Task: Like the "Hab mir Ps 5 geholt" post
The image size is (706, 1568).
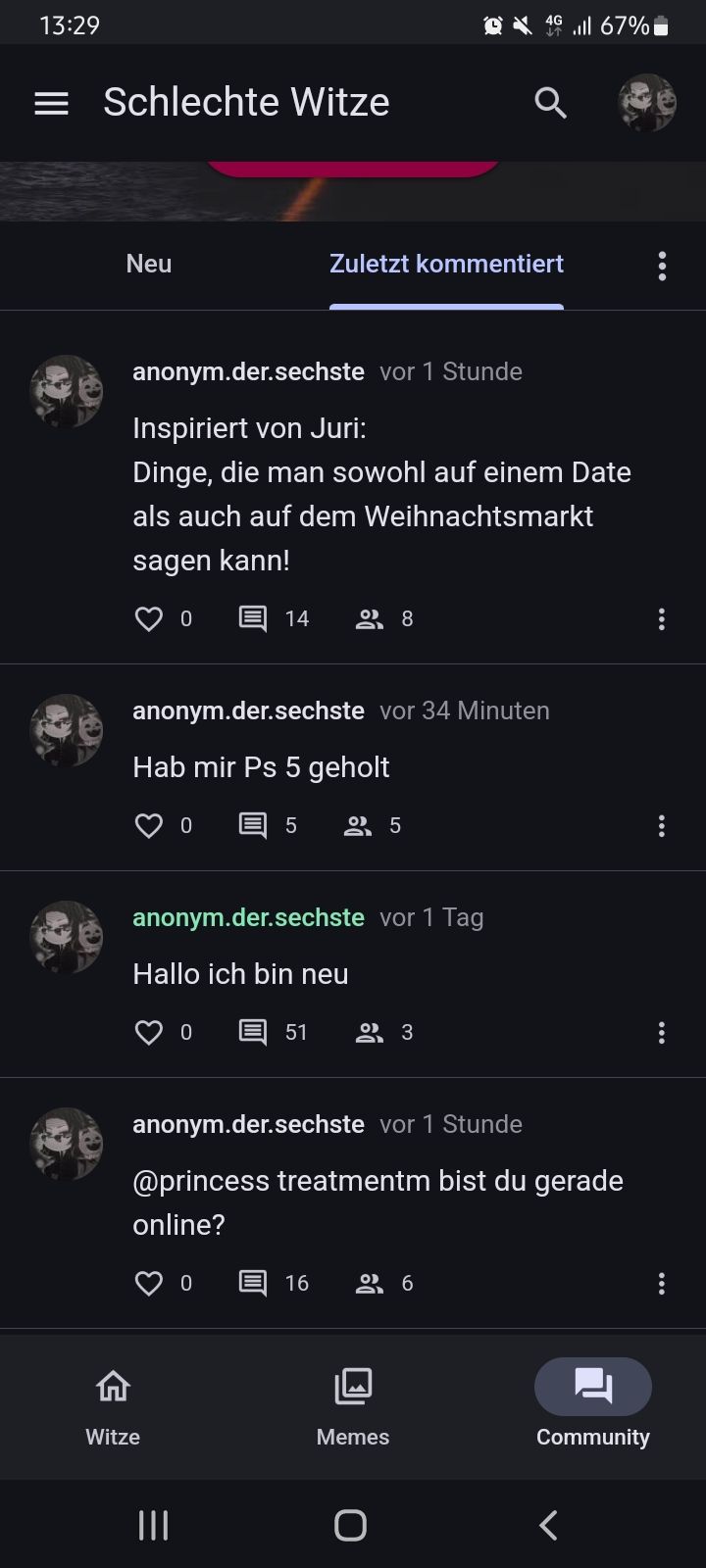Action: [149, 825]
